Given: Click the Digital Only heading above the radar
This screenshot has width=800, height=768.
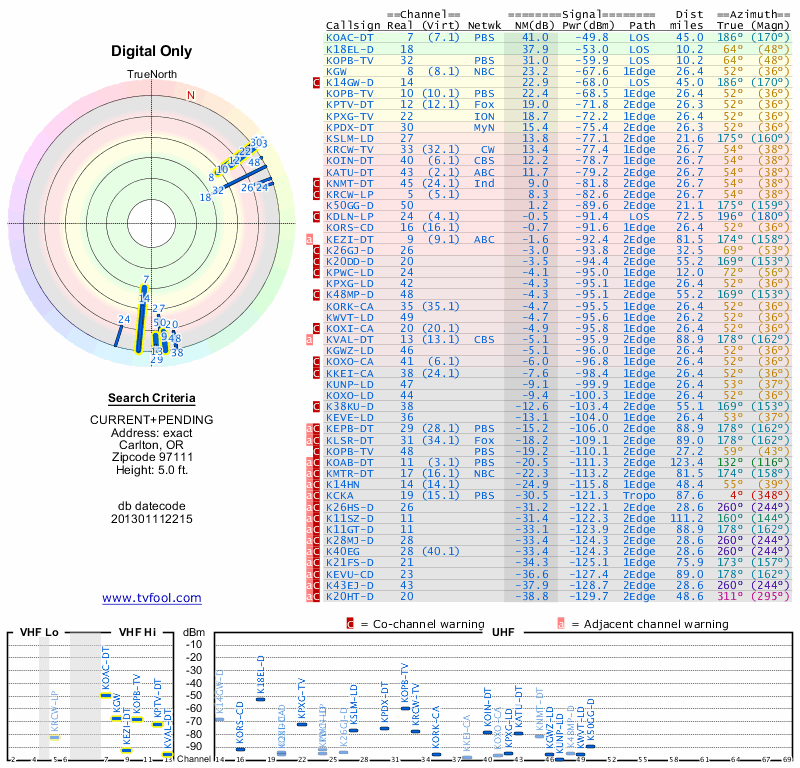Looking at the screenshot, I should point(152,51).
